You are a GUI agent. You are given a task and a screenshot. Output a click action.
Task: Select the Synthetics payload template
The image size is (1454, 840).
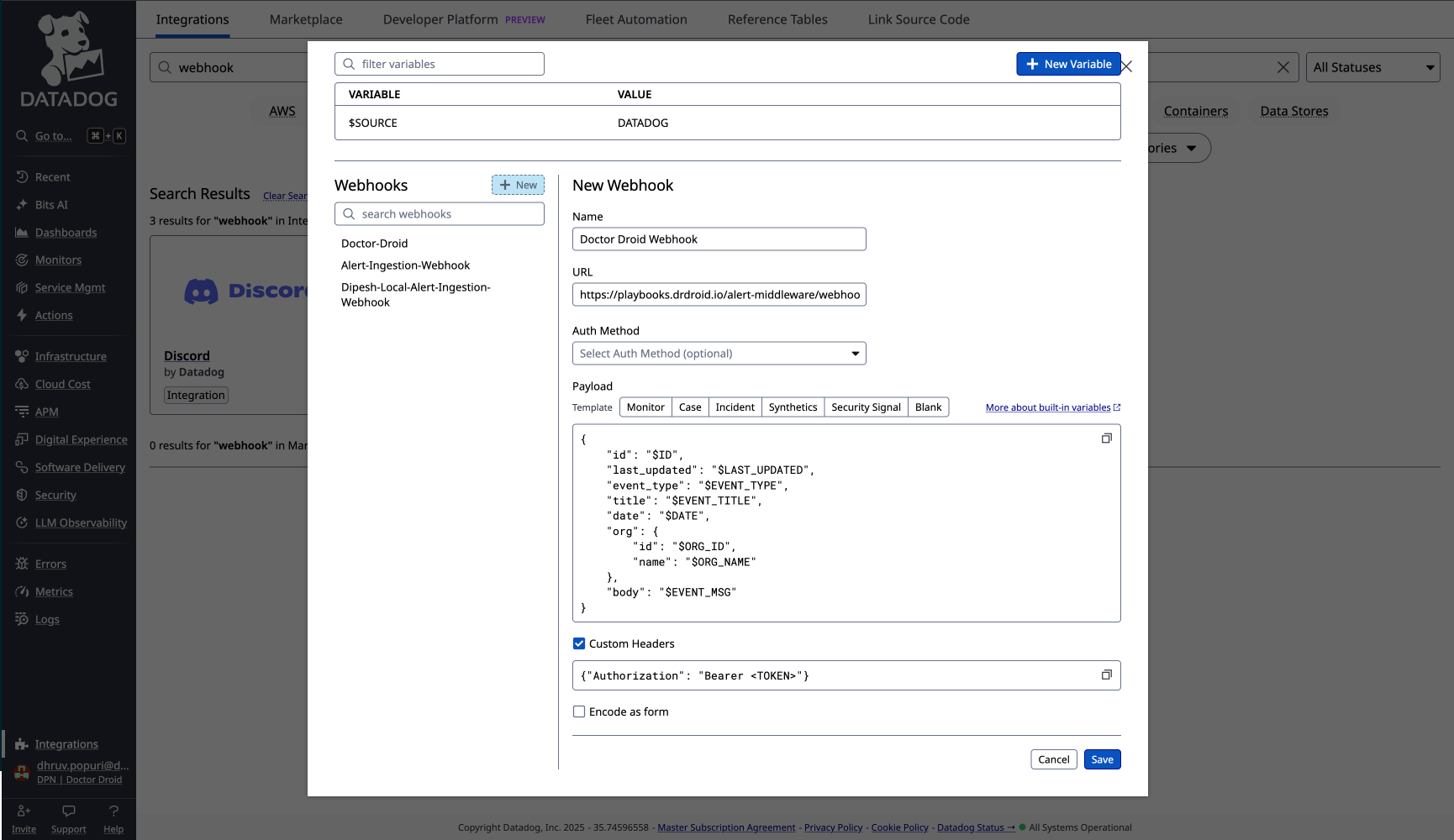(793, 407)
